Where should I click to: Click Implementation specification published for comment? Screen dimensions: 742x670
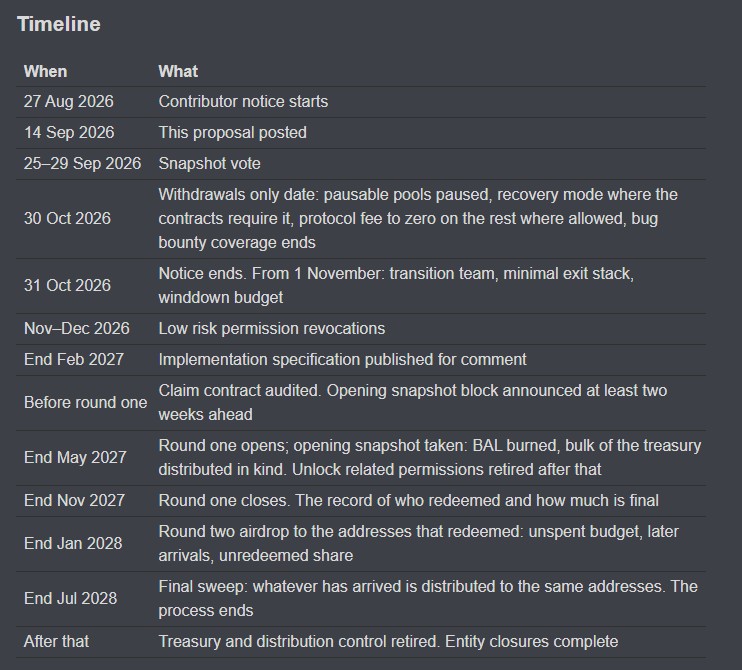pos(342,360)
